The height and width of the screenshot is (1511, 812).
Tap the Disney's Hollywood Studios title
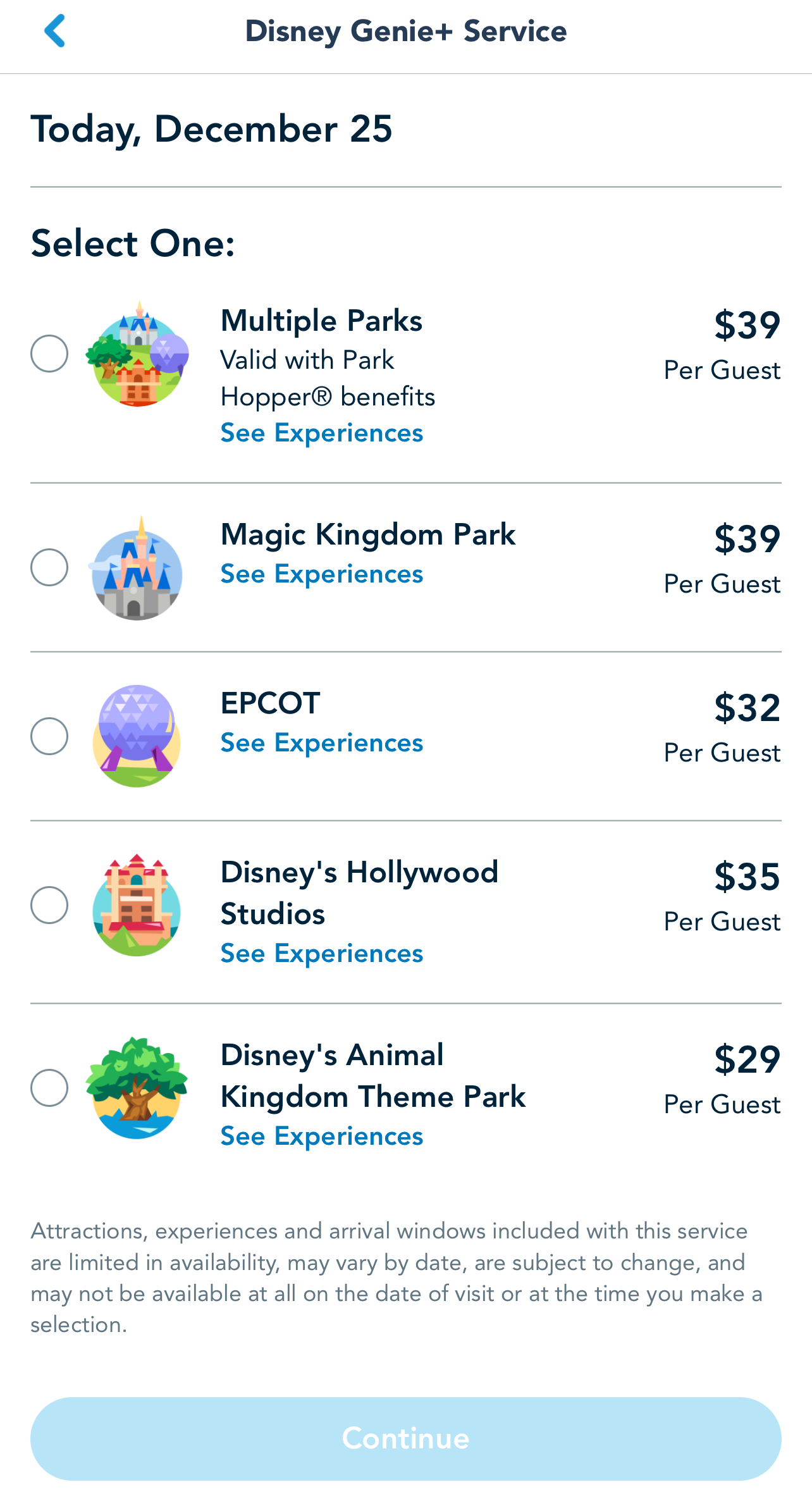click(x=359, y=892)
